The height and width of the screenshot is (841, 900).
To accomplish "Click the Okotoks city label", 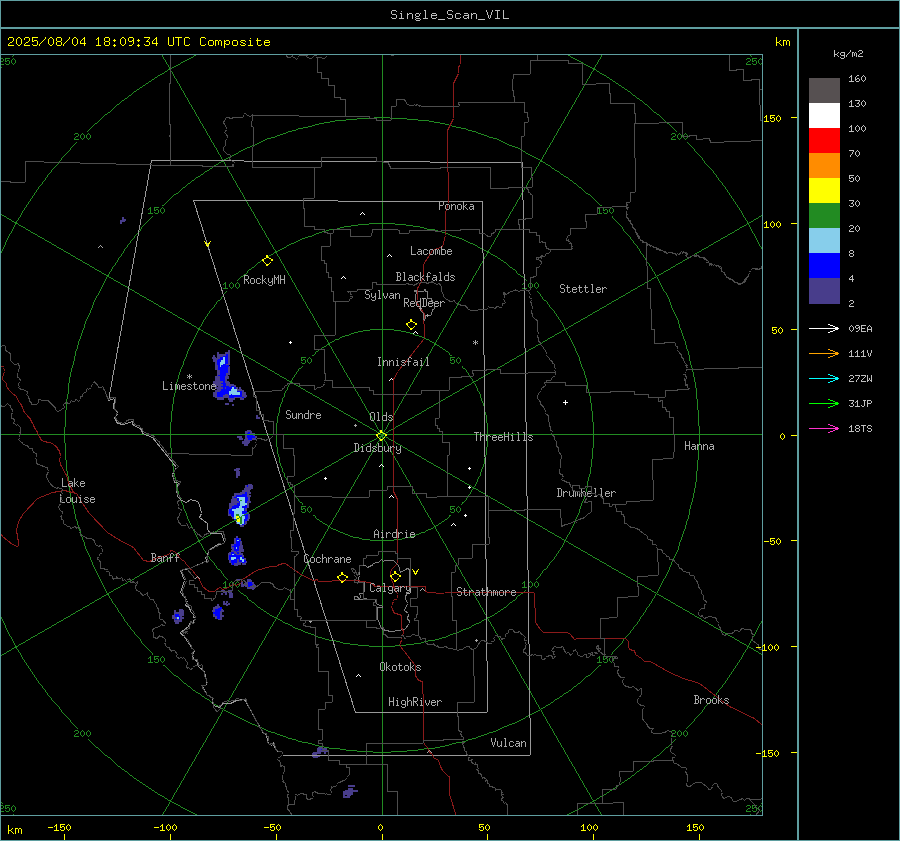I will click(x=400, y=667).
